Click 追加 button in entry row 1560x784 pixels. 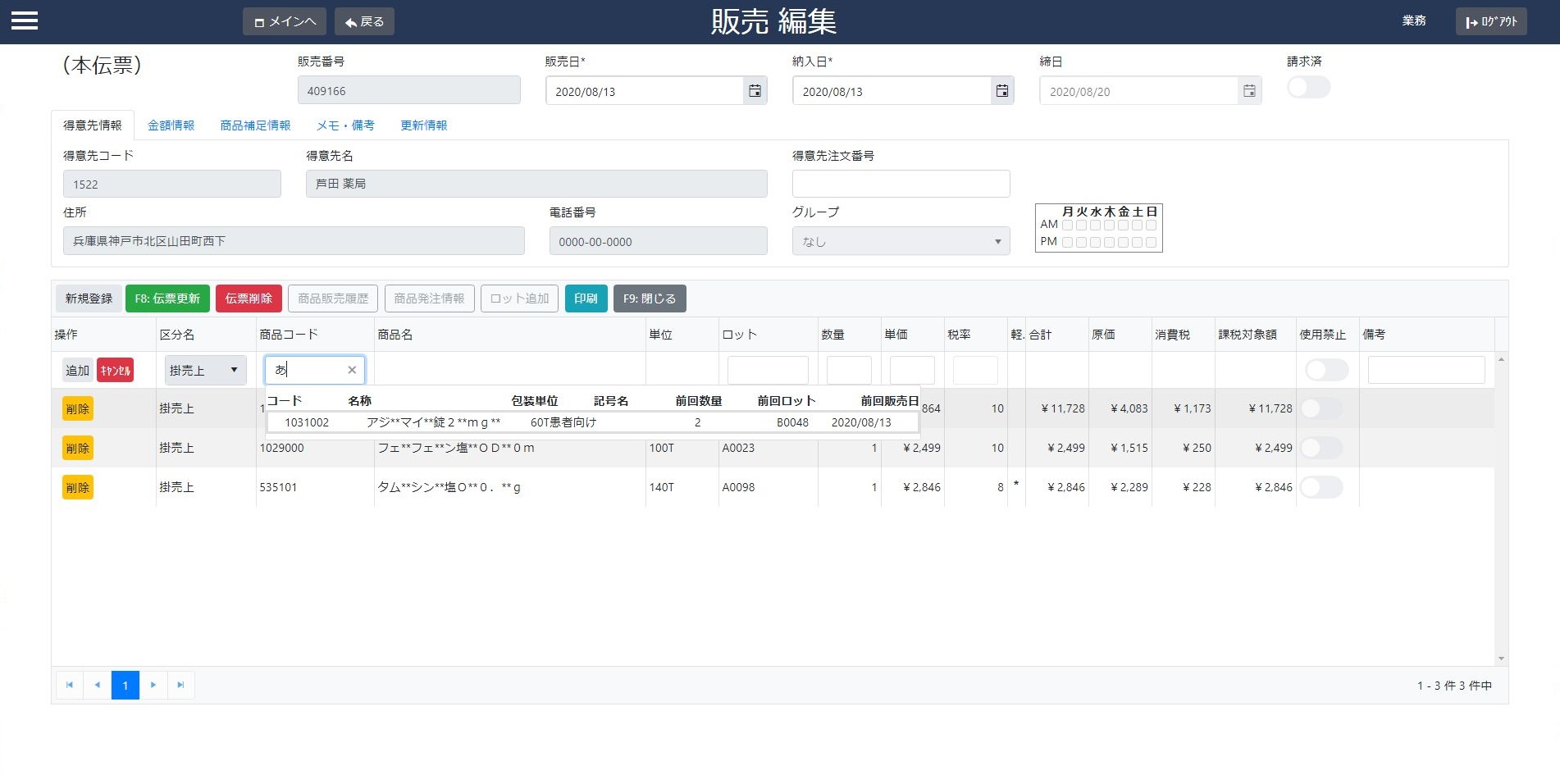(x=77, y=370)
